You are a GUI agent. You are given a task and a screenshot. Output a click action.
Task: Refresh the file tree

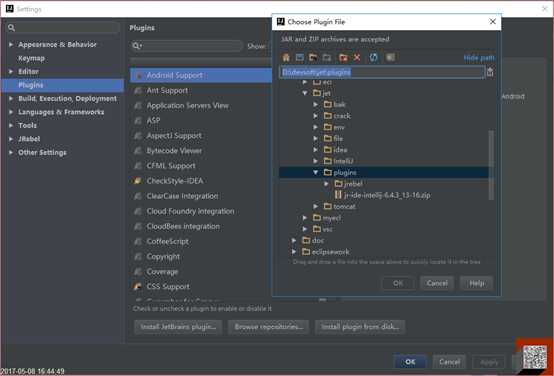(373, 57)
